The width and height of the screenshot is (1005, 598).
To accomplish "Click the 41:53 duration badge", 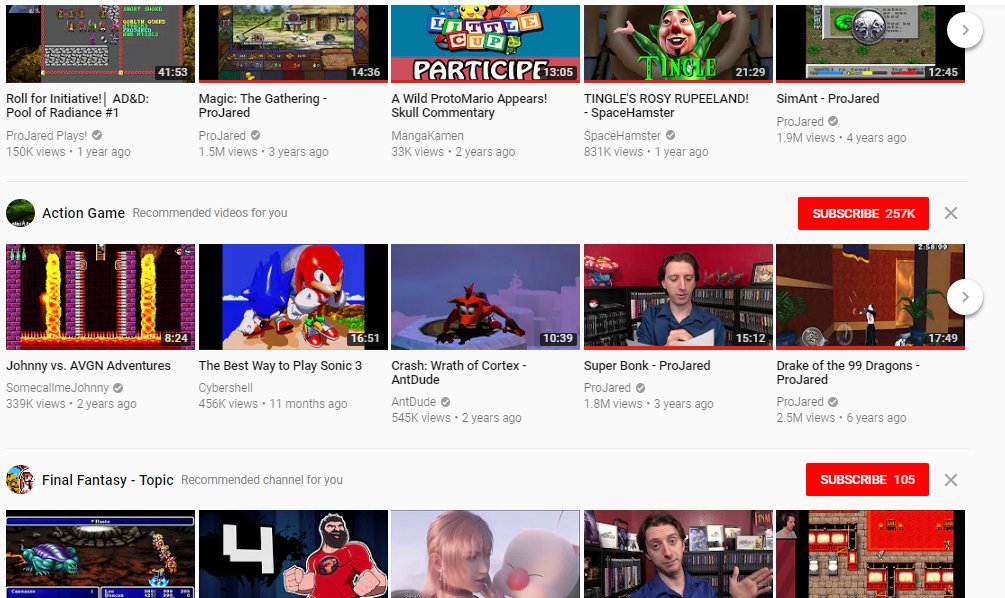I will [x=173, y=72].
